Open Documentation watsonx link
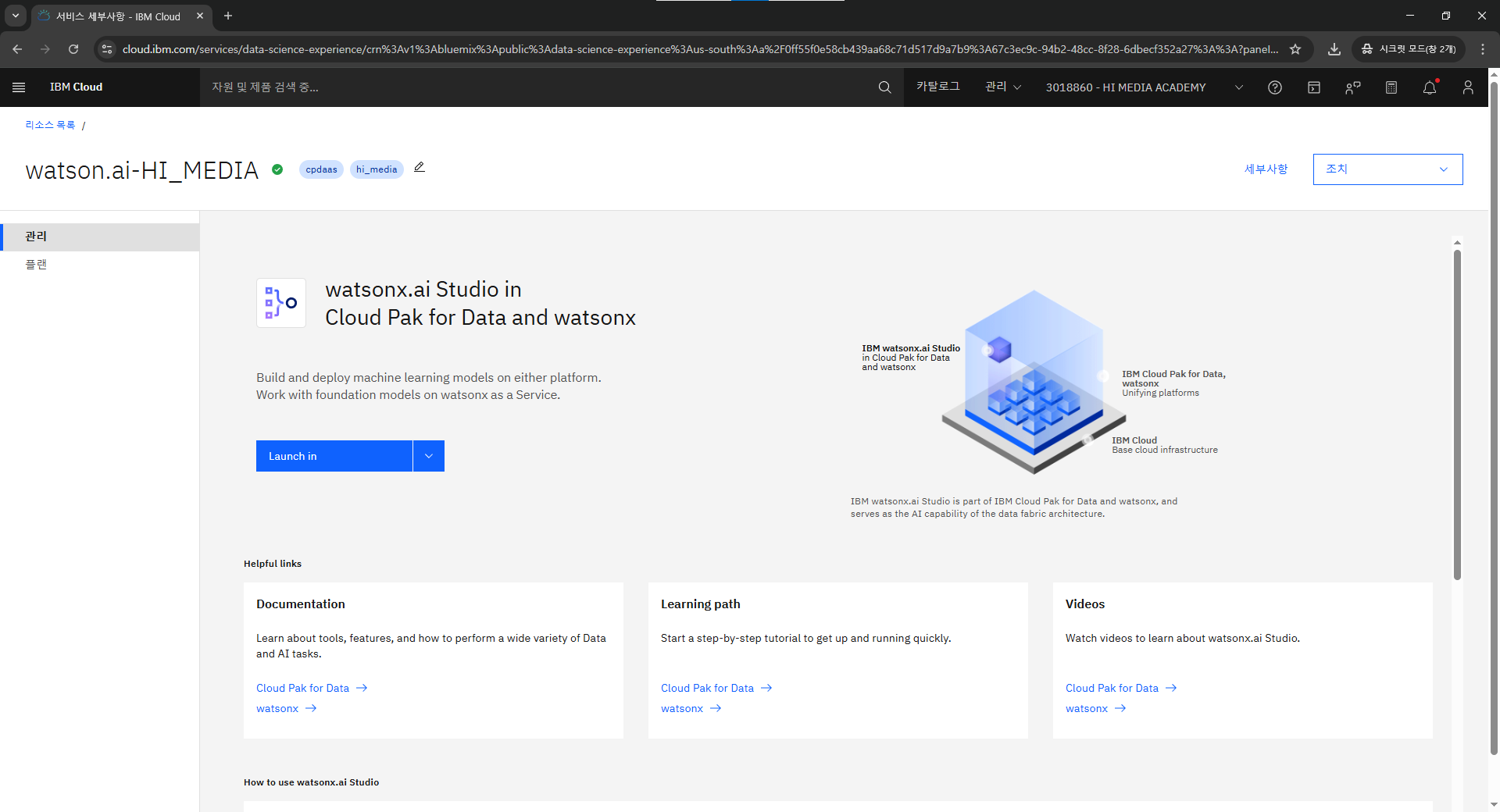 click(x=287, y=708)
